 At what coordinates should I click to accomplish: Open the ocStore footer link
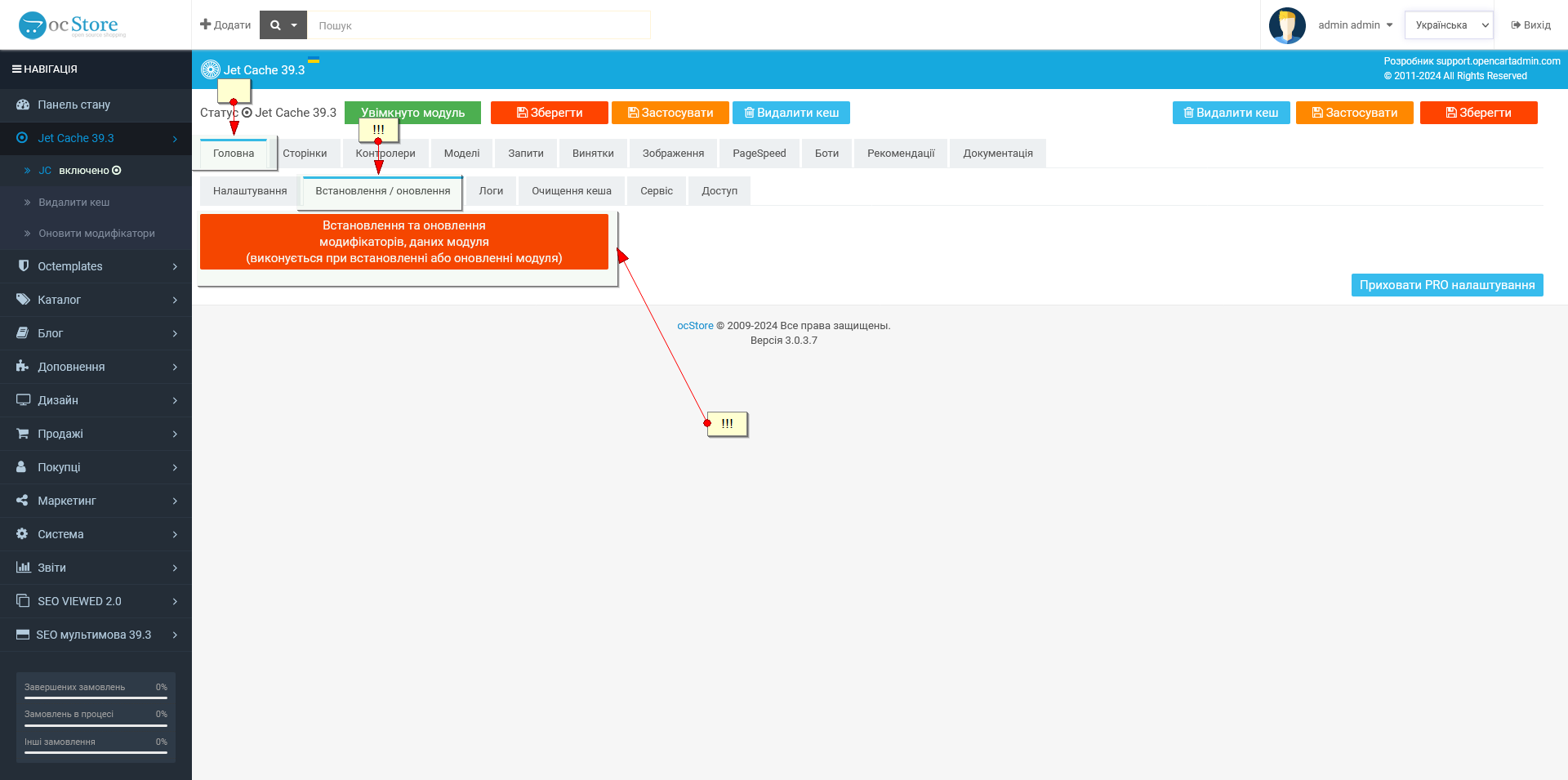coord(695,326)
